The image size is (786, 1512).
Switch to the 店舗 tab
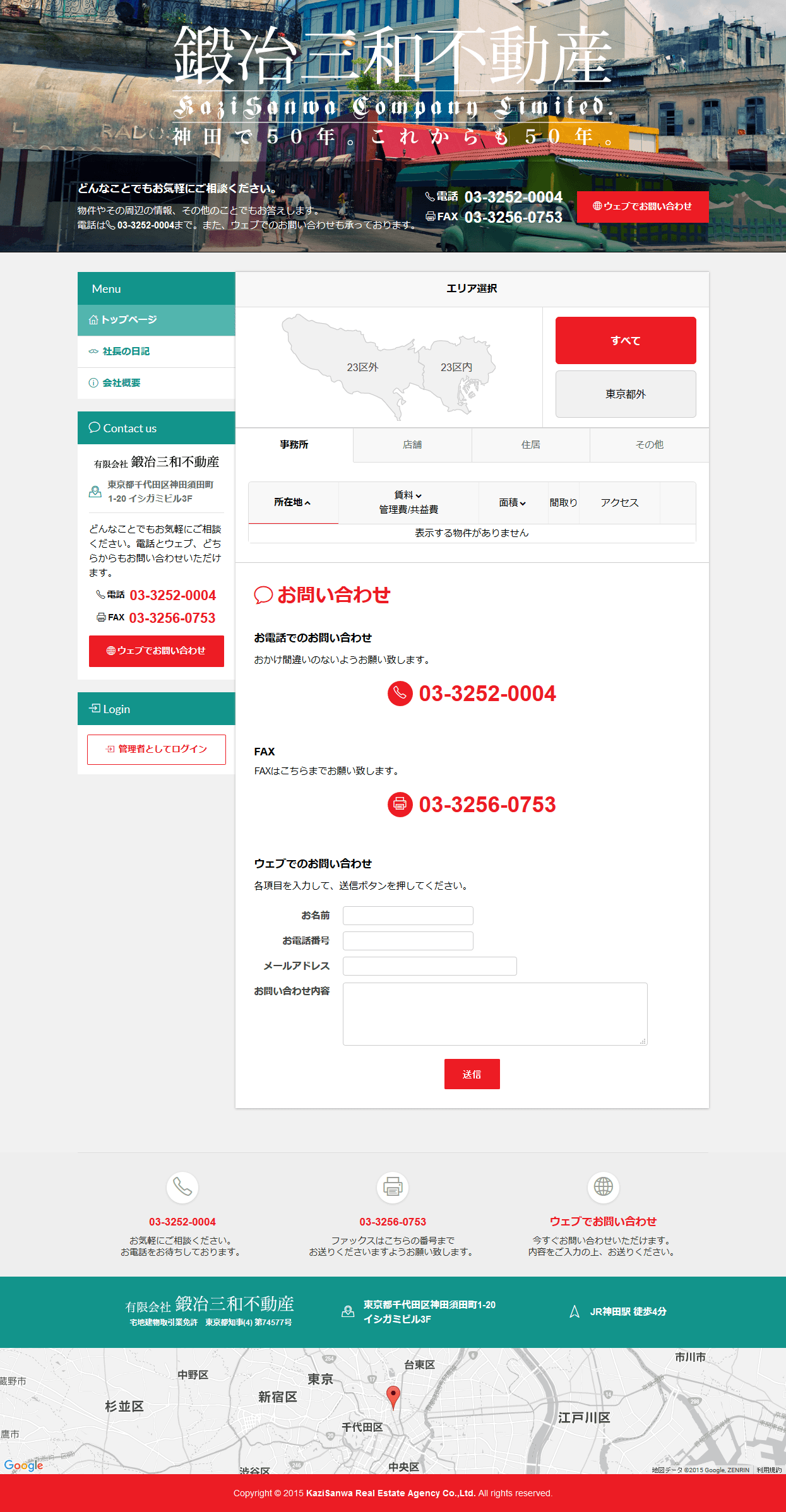412,445
